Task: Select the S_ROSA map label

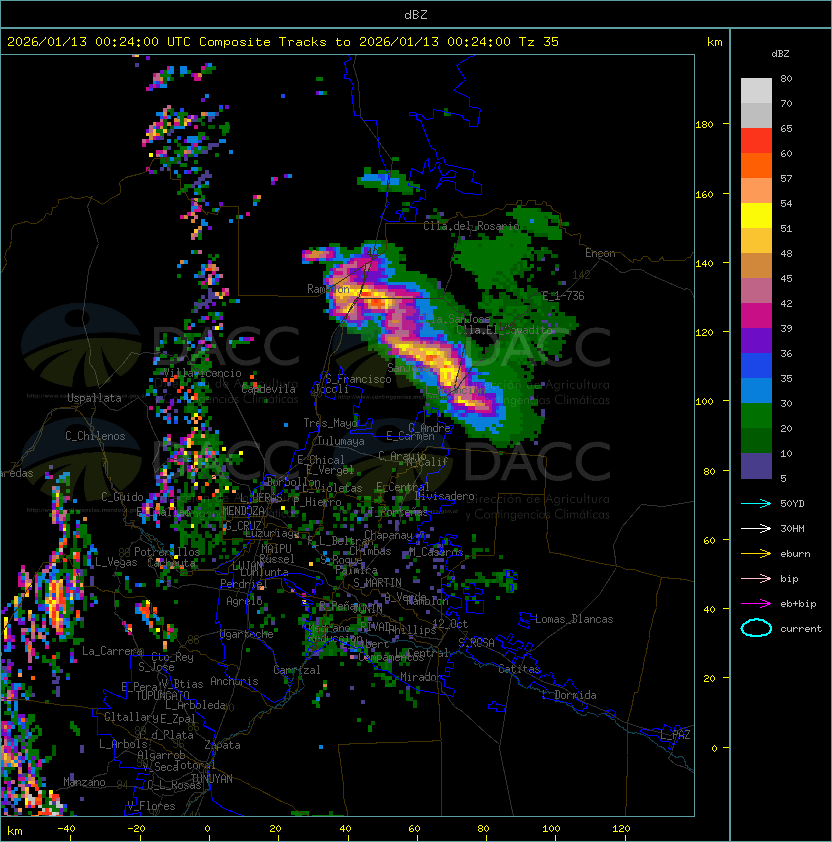Action: pos(476,643)
